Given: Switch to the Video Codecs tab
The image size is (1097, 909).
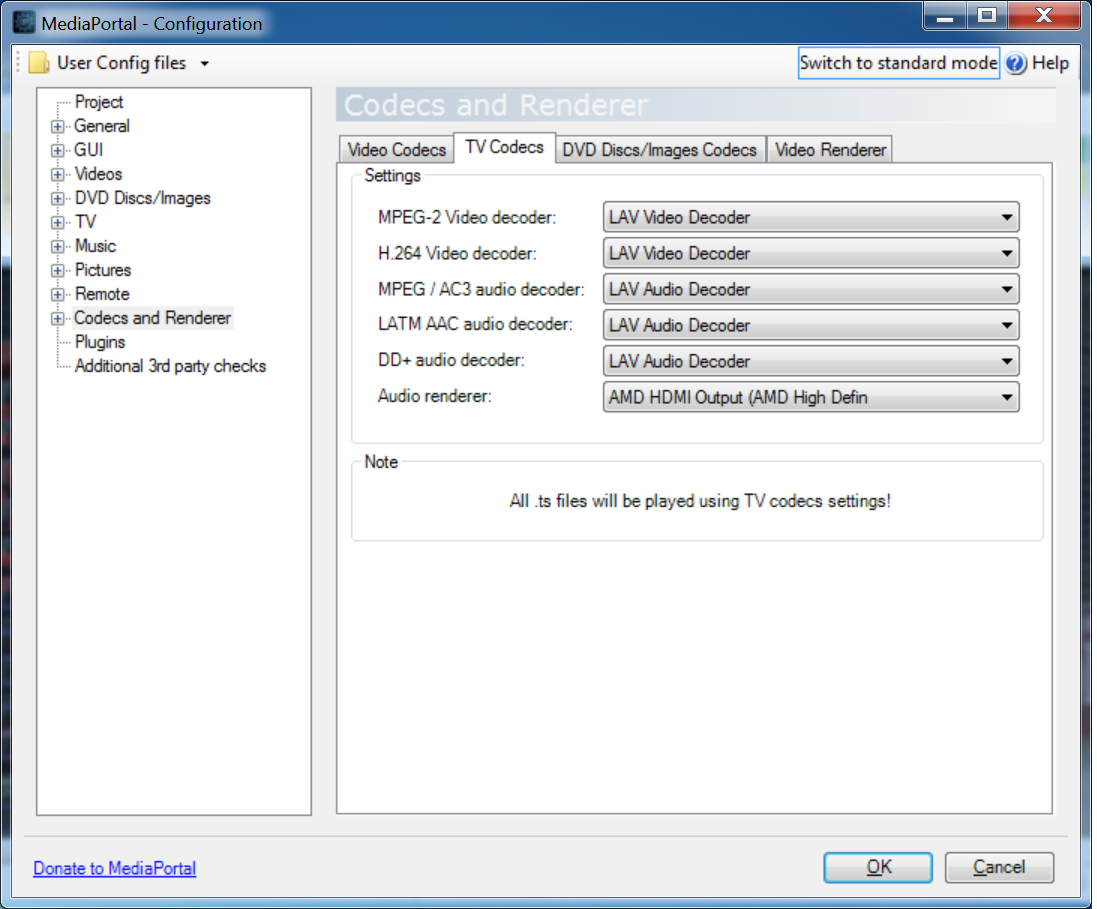Looking at the screenshot, I should pyautogui.click(x=396, y=150).
